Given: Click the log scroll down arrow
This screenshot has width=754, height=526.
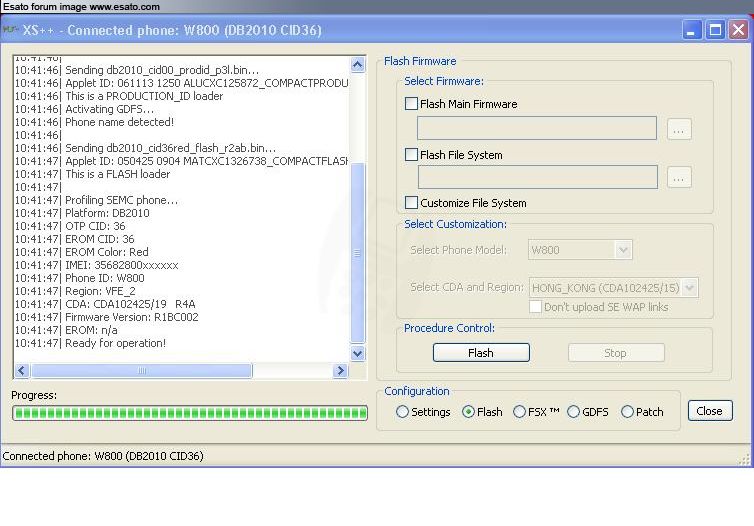Looking at the screenshot, I should coord(358,353).
